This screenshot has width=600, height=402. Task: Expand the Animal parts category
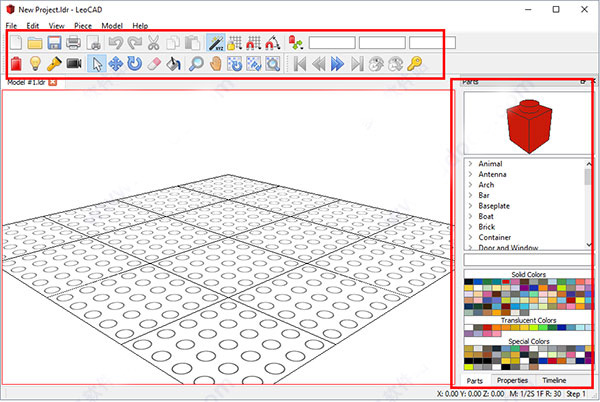pyautogui.click(x=491, y=163)
